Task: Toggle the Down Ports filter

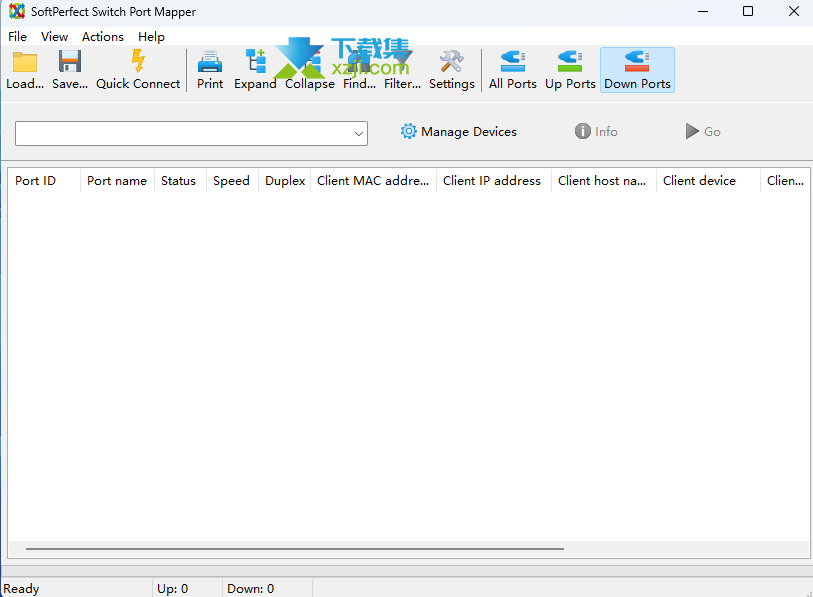Action: tap(637, 70)
